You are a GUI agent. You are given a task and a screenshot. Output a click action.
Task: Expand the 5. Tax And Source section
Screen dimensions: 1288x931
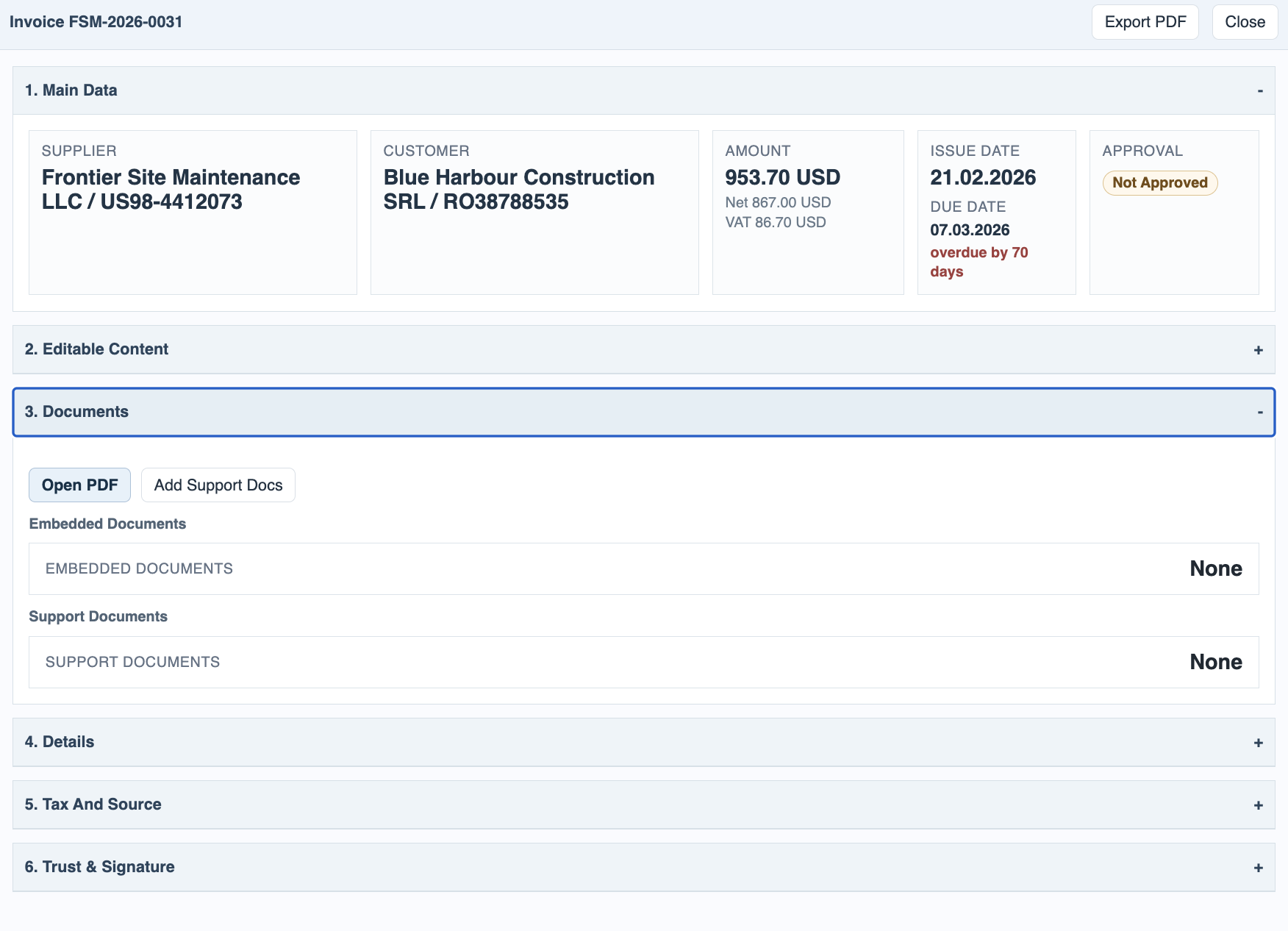(x=644, y=805)
